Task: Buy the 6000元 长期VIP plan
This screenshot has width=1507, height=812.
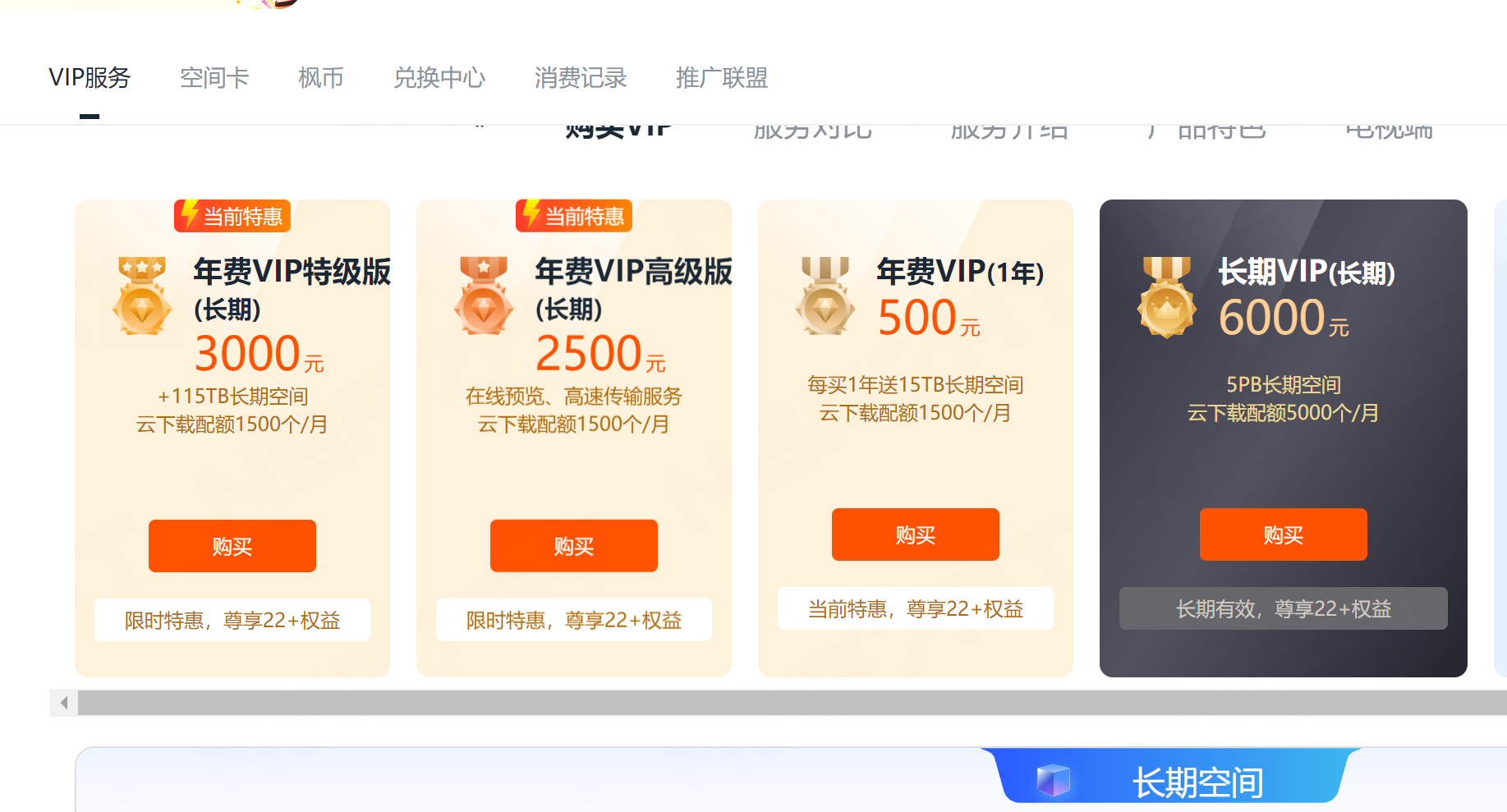Action: 1284,534
